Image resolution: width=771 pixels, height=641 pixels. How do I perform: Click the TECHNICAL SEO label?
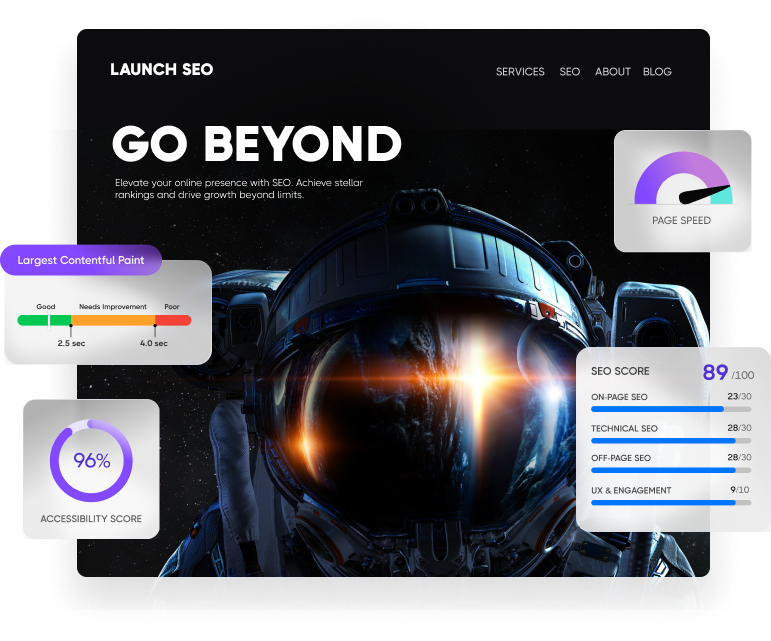click(624, 428)
